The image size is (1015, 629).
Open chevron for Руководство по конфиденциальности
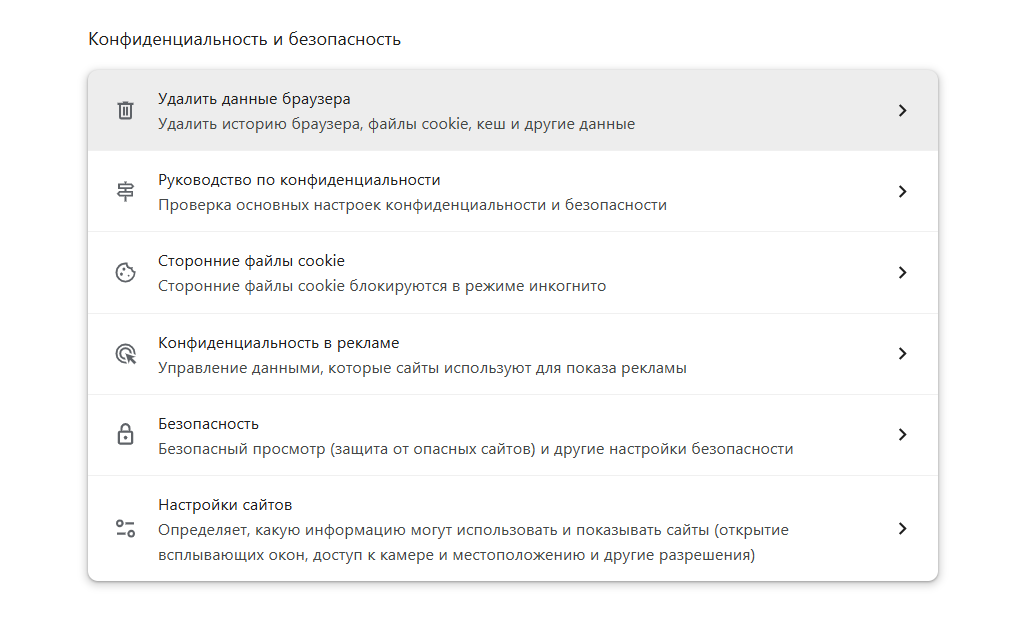(902, 191)
